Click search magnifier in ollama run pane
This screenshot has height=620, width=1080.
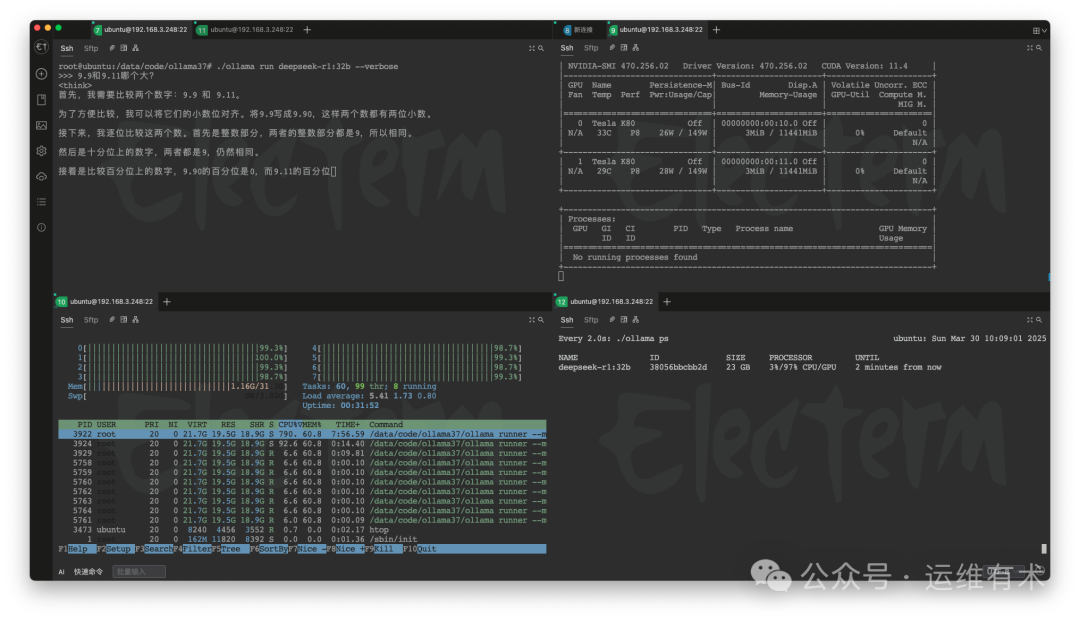click(541, 48)
